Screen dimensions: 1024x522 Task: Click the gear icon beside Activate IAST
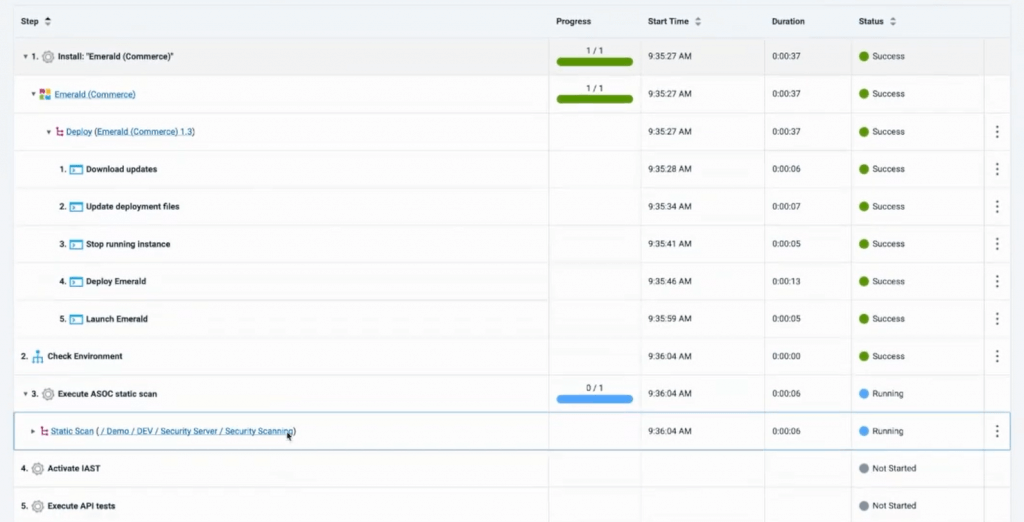point(38,468)
